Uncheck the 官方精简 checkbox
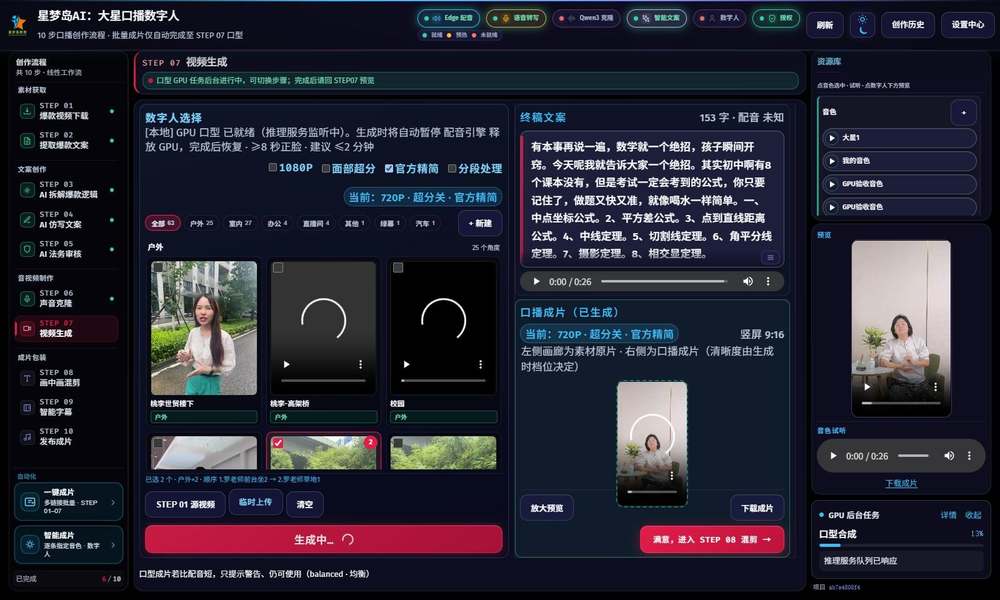This screenshot has height=600, width=1000. (x=389, y=168)
